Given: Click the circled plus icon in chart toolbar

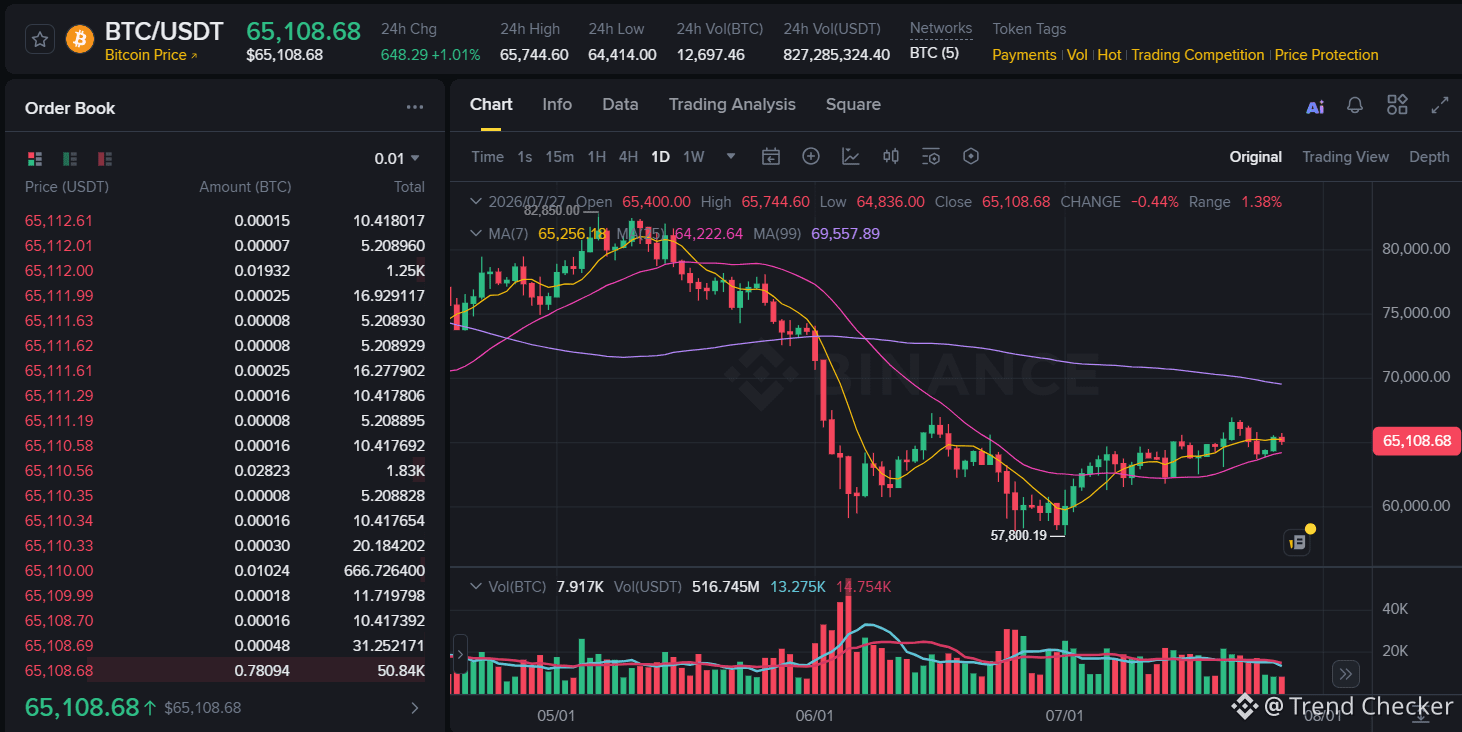Looking at the screenshot, I should pos(811,156).
